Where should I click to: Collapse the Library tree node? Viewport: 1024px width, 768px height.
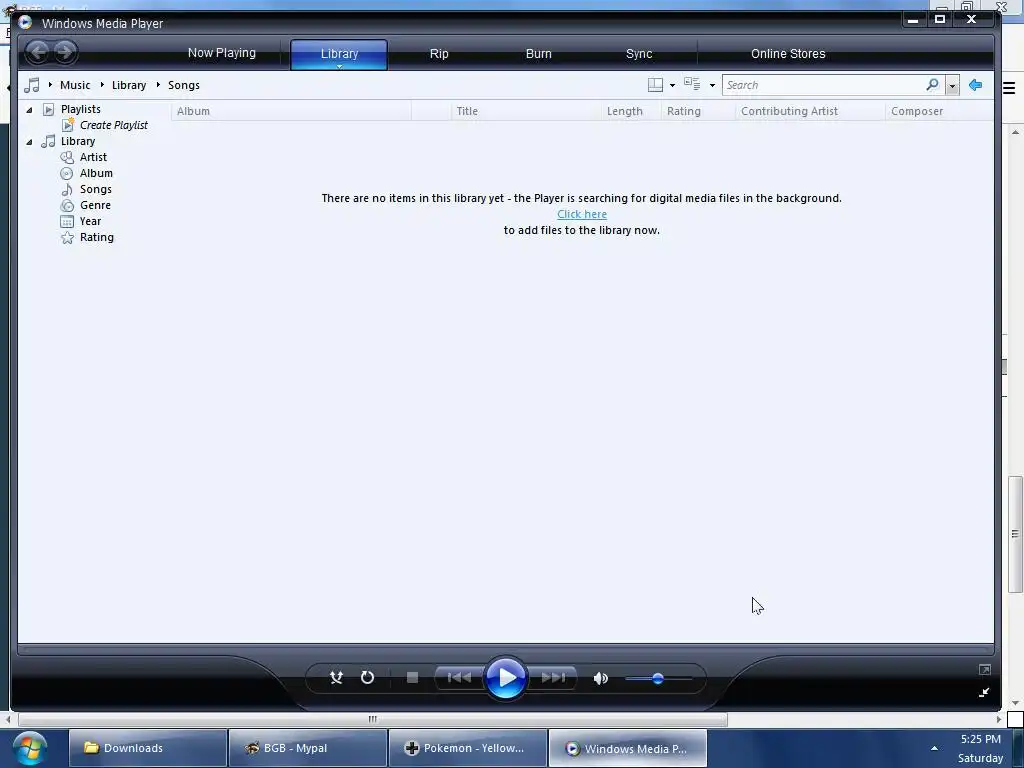pos(29,142)
